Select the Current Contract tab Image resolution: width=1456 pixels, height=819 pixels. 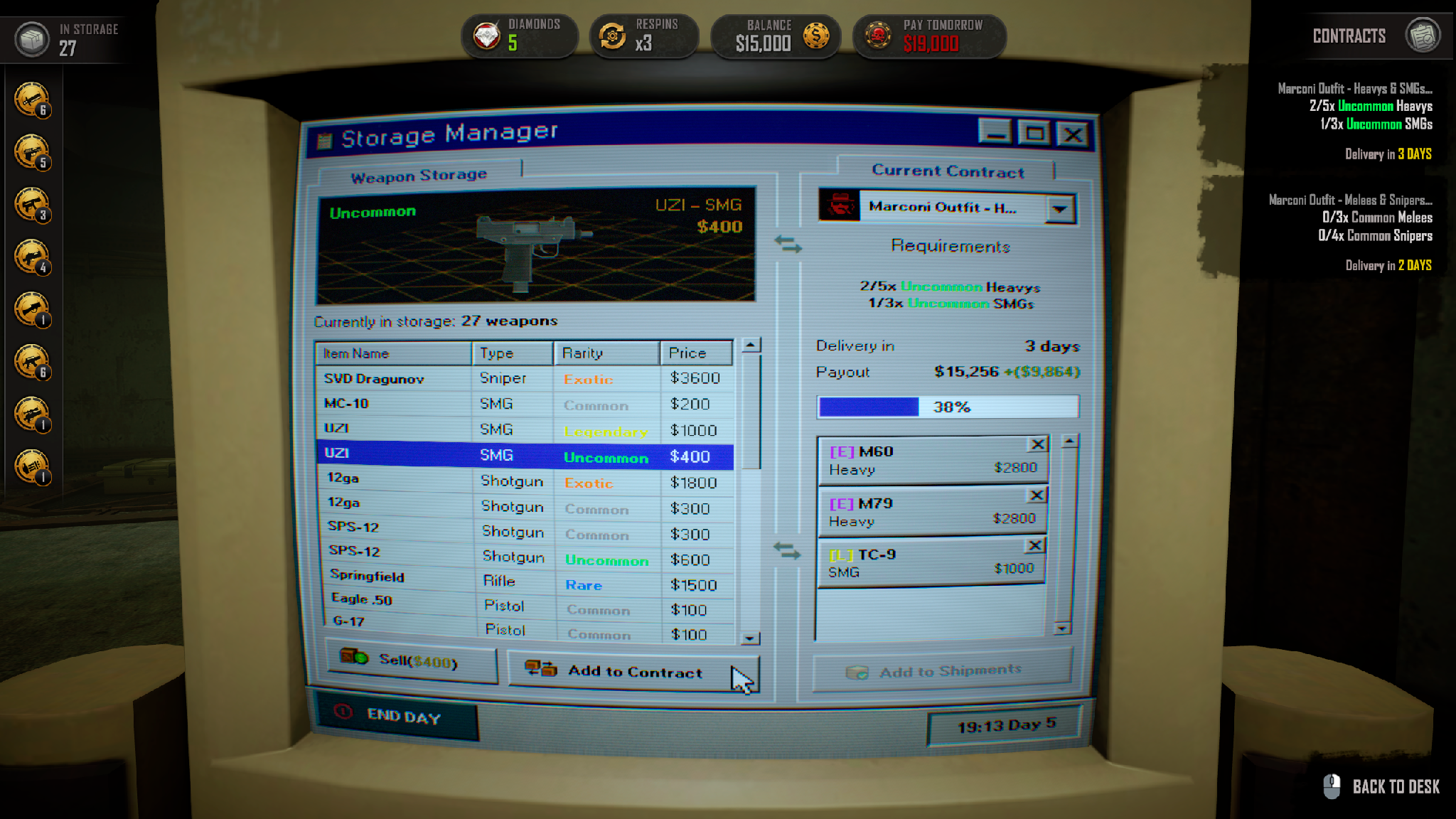pyautogui.click(x=947, y=171)
